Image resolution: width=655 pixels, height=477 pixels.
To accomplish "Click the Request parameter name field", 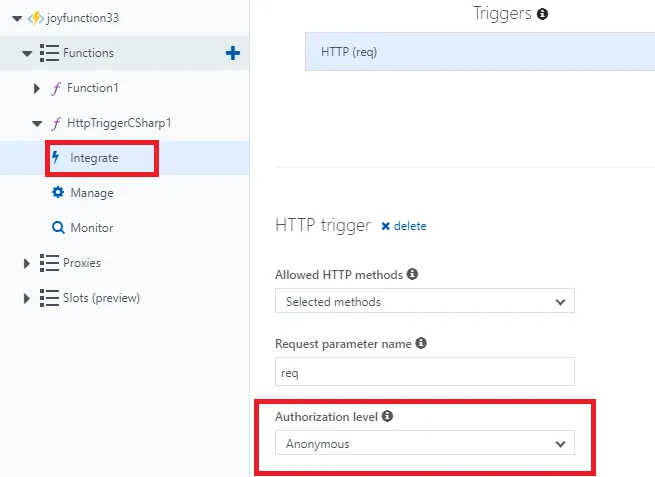I will [x=424, y=372].
